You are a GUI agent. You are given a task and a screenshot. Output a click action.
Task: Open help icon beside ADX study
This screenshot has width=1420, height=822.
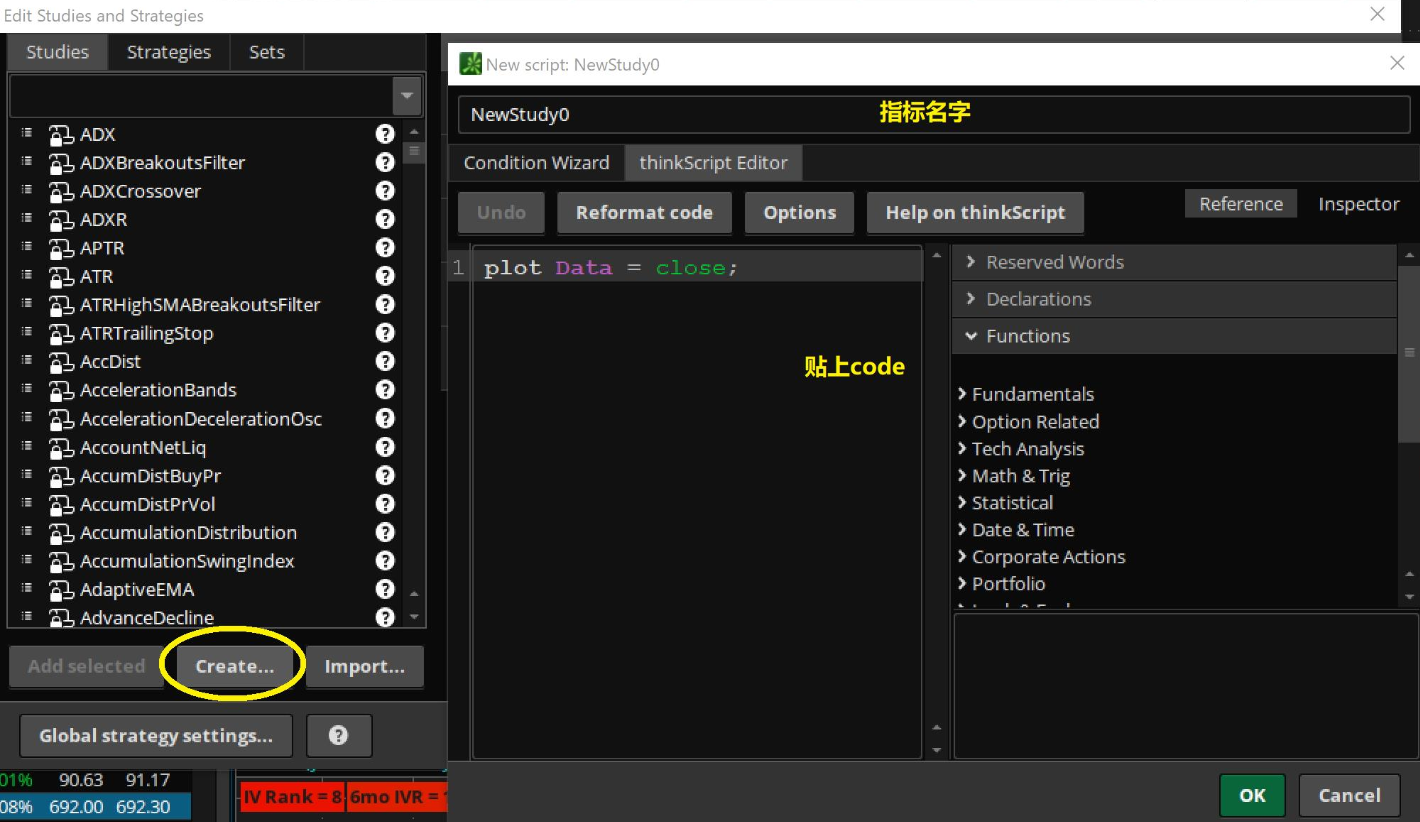(385, 134)
